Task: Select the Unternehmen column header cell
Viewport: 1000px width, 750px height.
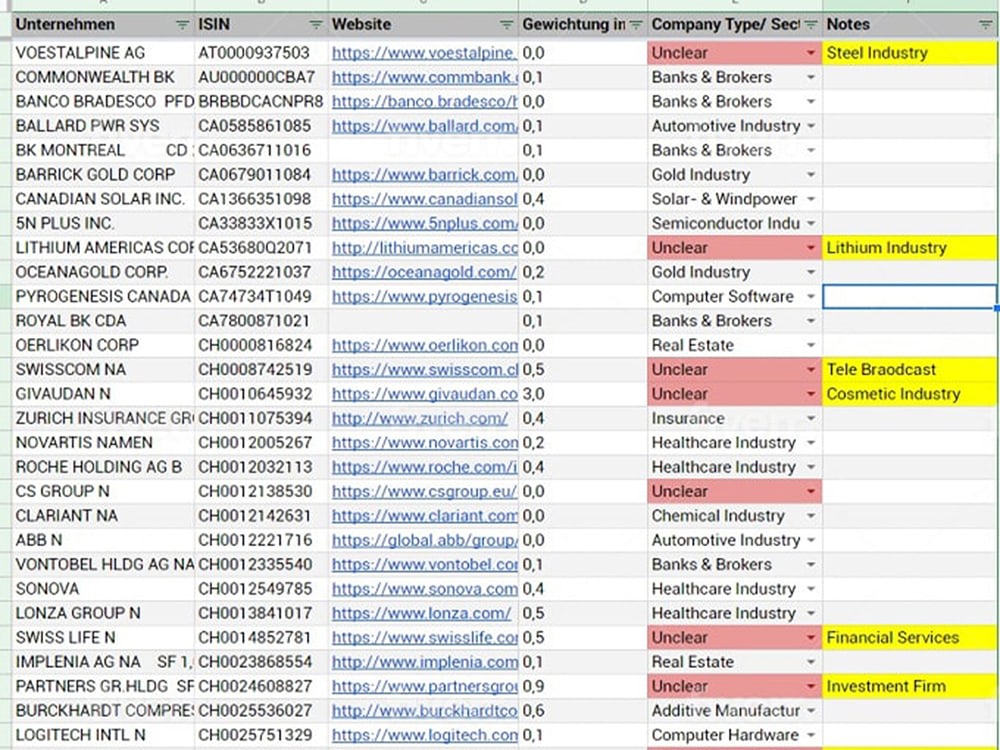Action: pos(103,25)
